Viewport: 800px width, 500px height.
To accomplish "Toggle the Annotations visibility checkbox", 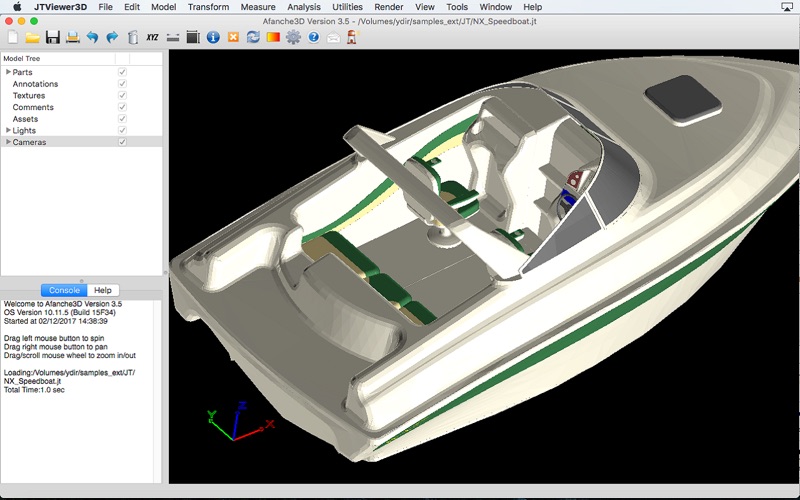I will [x=122, y=84].
